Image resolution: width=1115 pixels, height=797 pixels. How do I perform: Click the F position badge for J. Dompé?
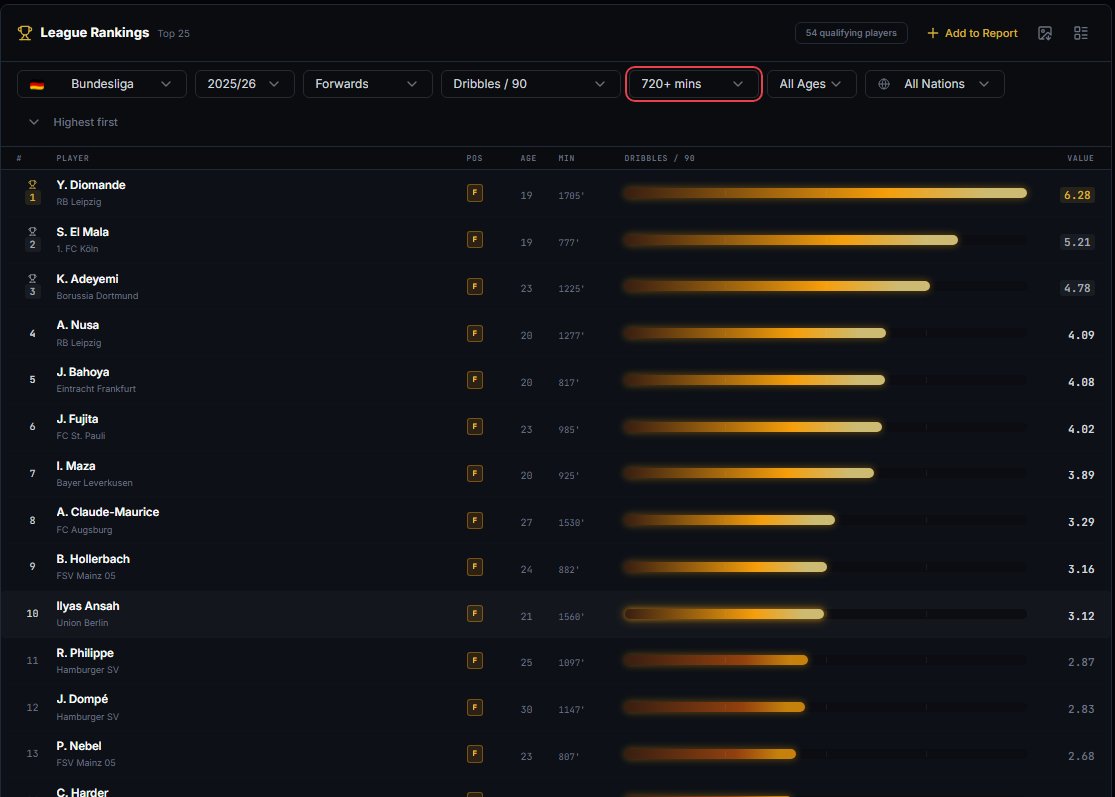tap(475, 707)
